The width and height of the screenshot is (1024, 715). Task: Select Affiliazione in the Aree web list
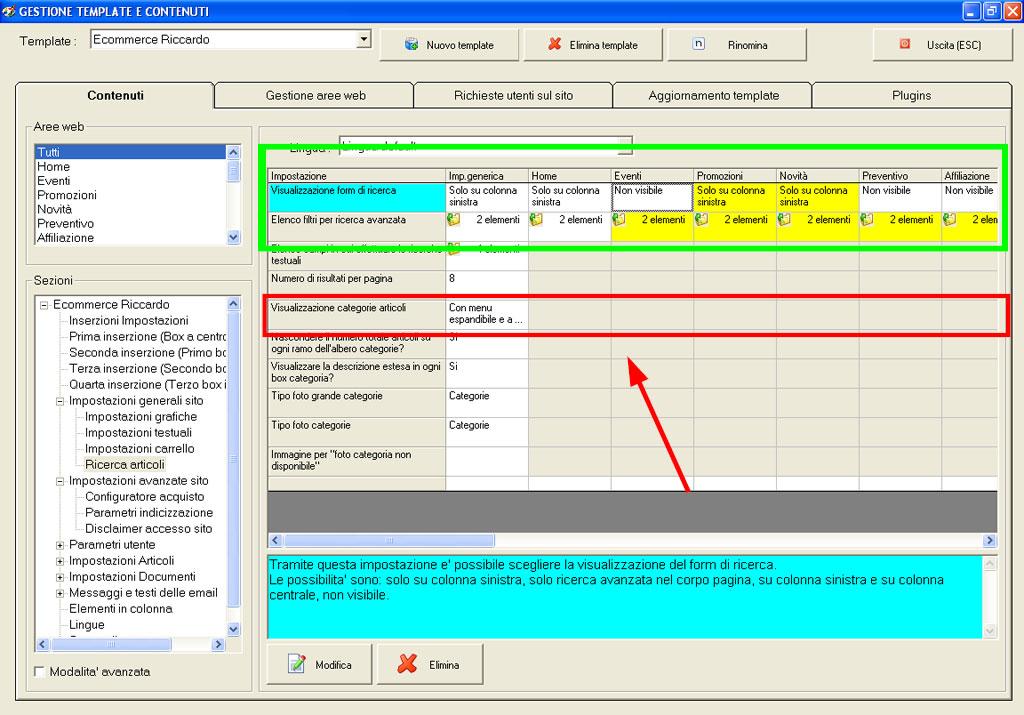(x=130, y=238)
